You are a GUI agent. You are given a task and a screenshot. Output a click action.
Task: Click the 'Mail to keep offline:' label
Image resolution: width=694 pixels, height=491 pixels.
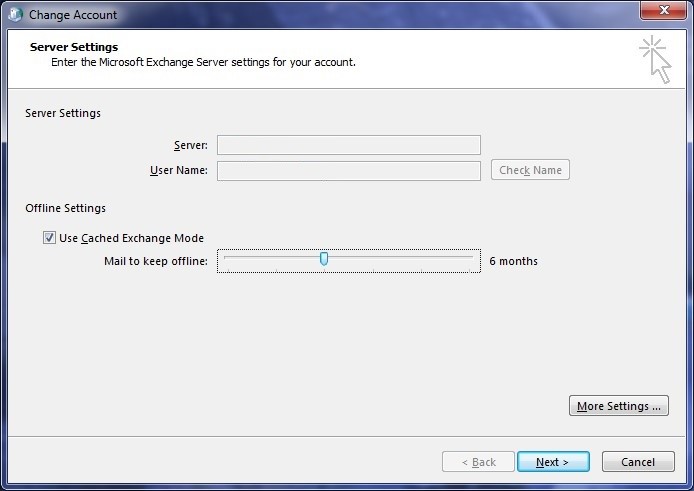pos(156,261)
